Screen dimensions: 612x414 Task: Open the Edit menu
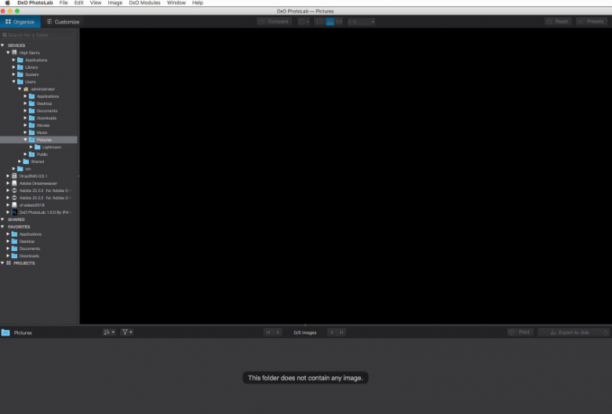tap(79, 3)
